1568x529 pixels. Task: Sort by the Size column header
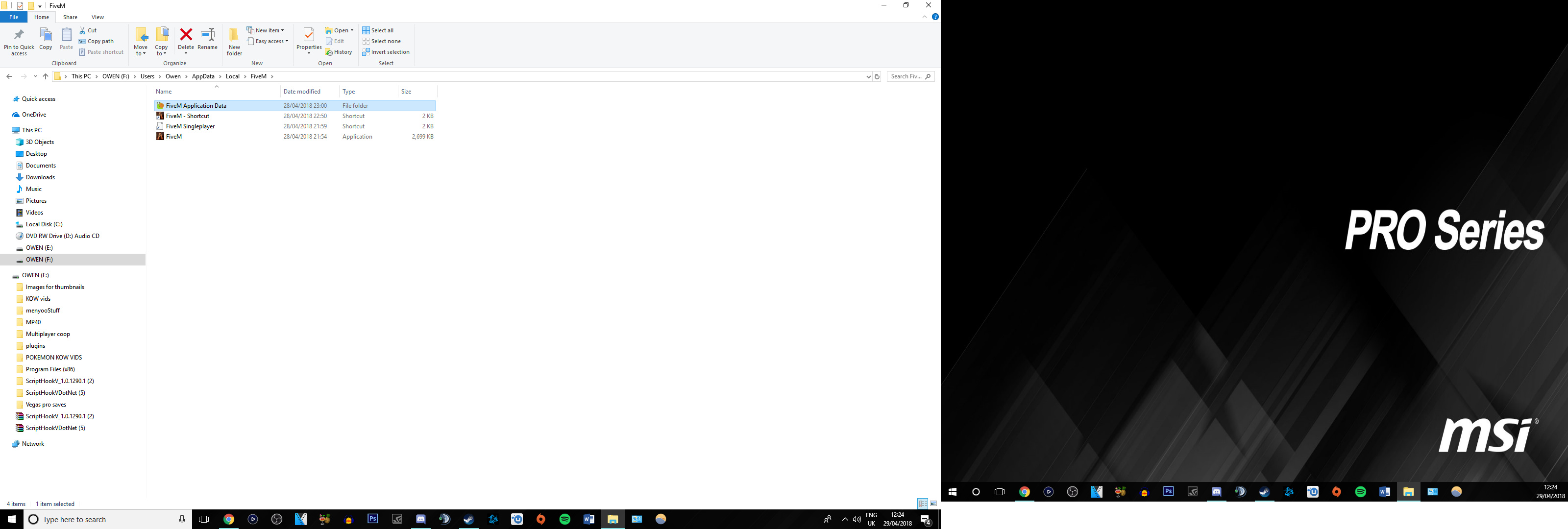416,92
